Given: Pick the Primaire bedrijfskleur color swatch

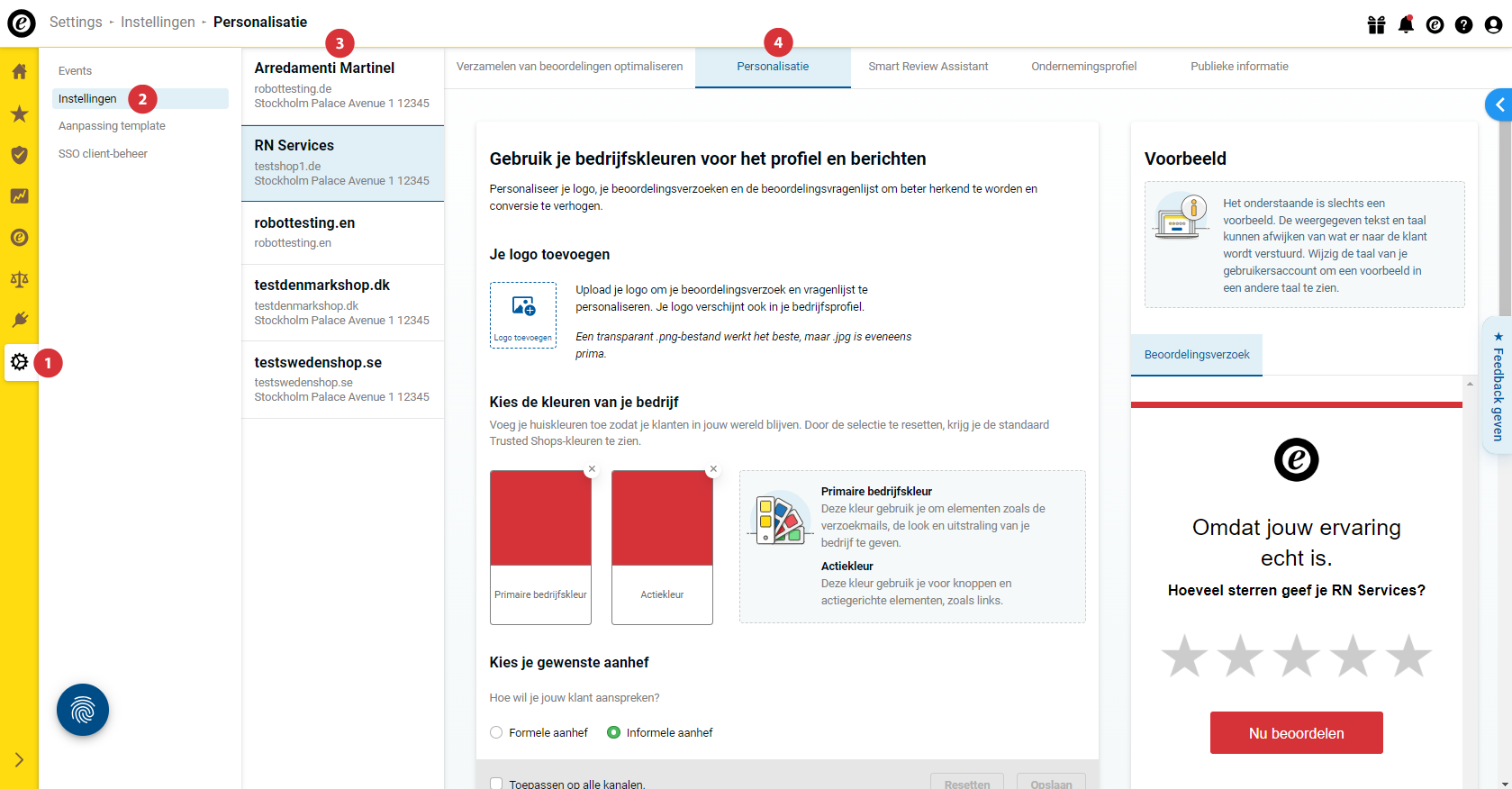Looking at the screenshot, I should (x=540, y=519).
